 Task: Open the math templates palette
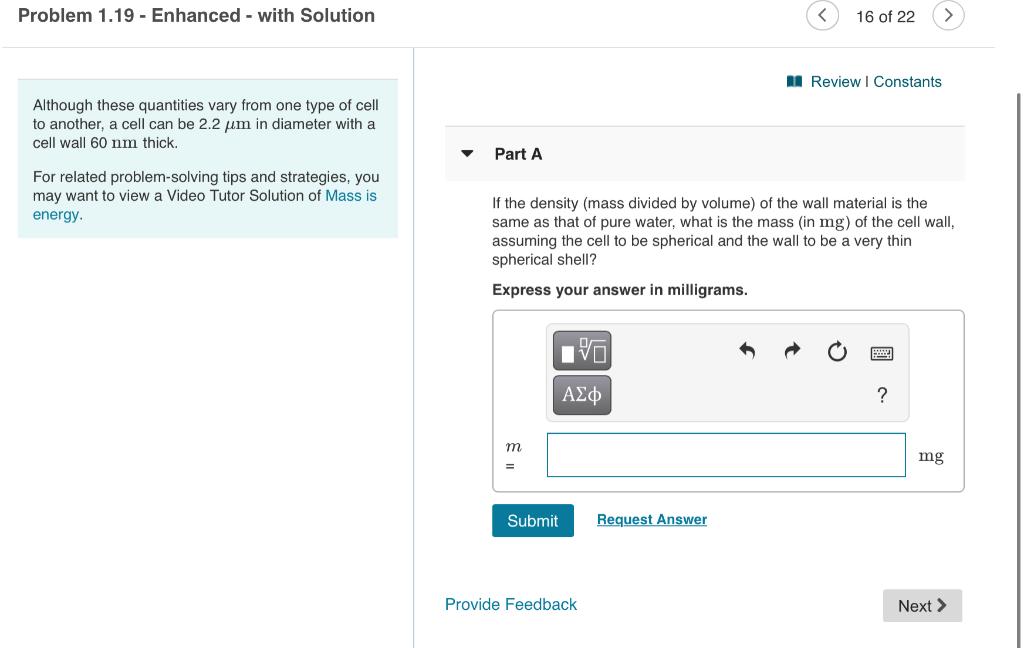pyautogui.click(x=580, y=350)
